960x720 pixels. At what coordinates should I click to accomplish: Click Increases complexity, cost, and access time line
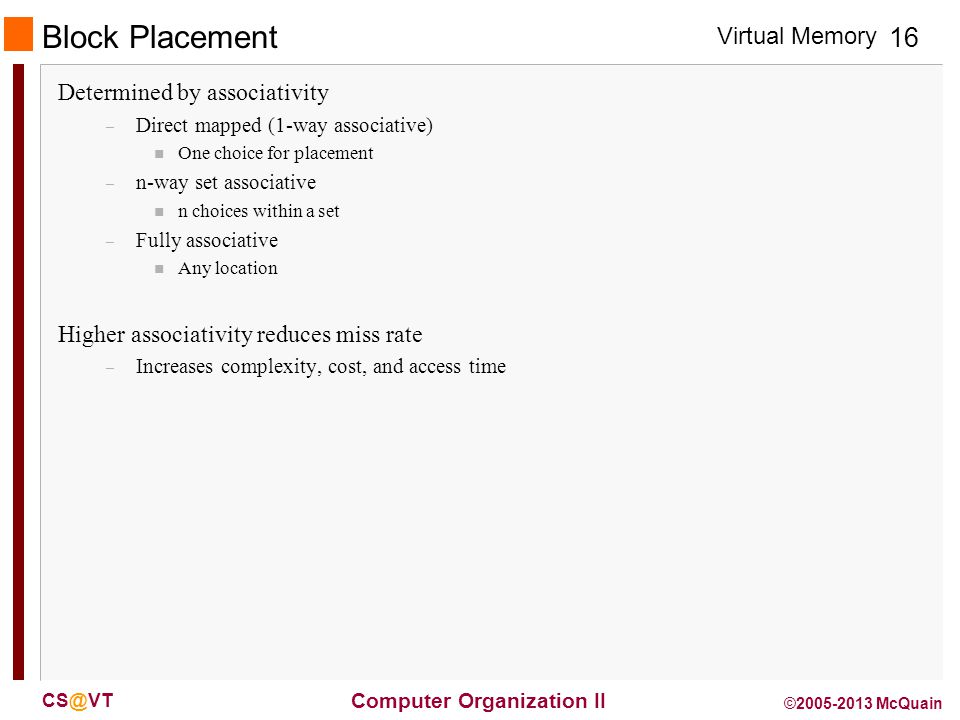[x=321, y=367]
